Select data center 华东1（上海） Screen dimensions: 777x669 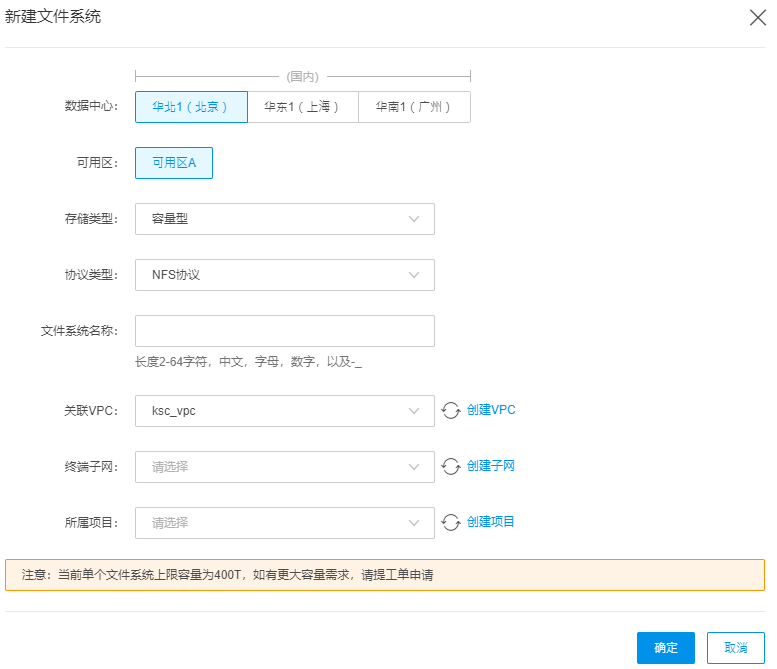coord(303,107)
